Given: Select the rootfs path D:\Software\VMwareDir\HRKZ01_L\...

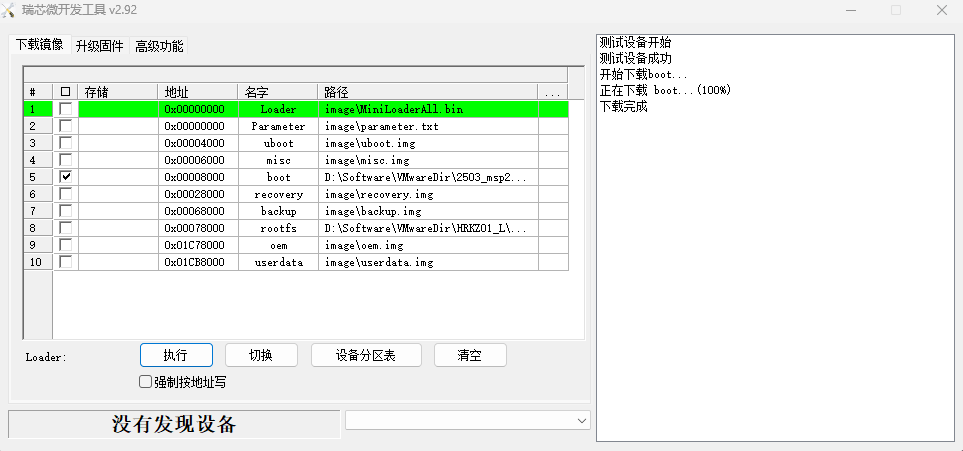Looking at the screenshot, I should [426, 228].
